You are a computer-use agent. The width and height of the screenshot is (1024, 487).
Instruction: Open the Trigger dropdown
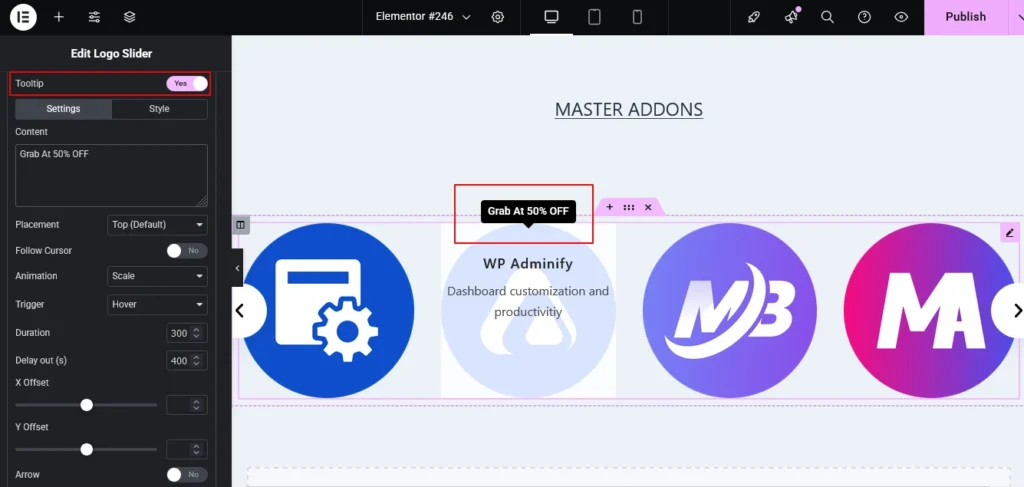click(x=157, y=304)
